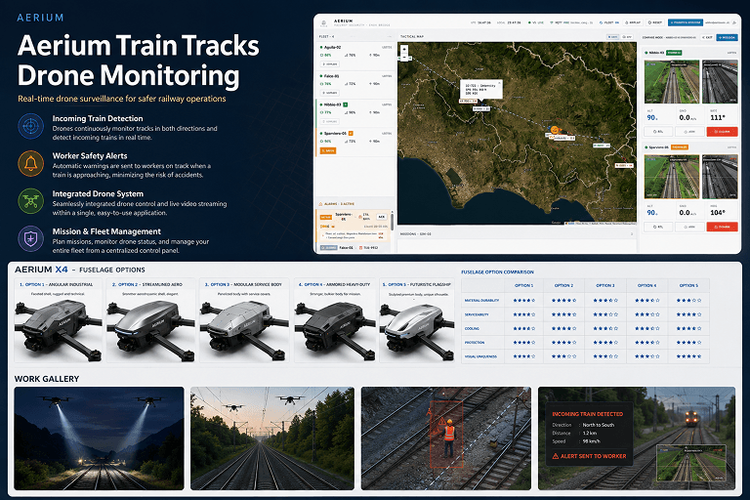This screenshot has width=750, height=500.
Task: Click the Incoming Train Detection radar icon
Action: click(x=31, y=126)
